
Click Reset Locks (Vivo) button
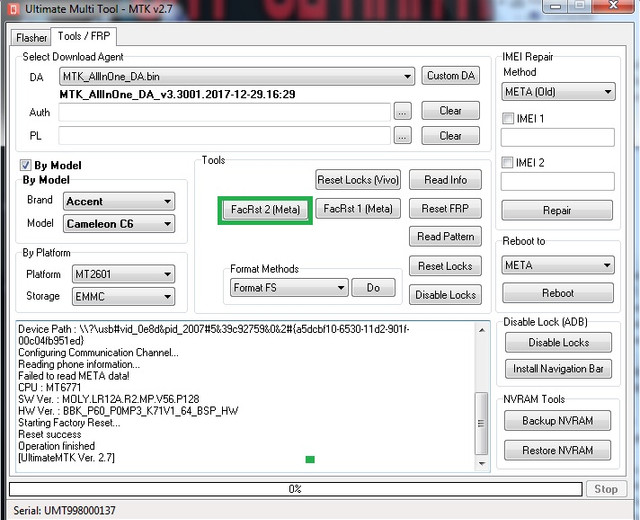[358, 180]
